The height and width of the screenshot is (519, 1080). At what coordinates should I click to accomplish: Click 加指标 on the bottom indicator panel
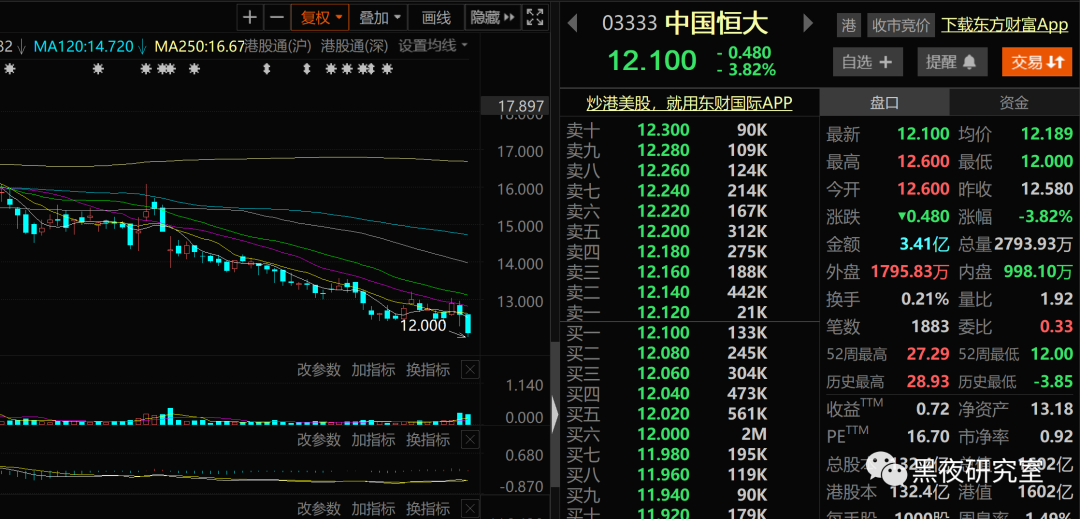pos(373,509)
